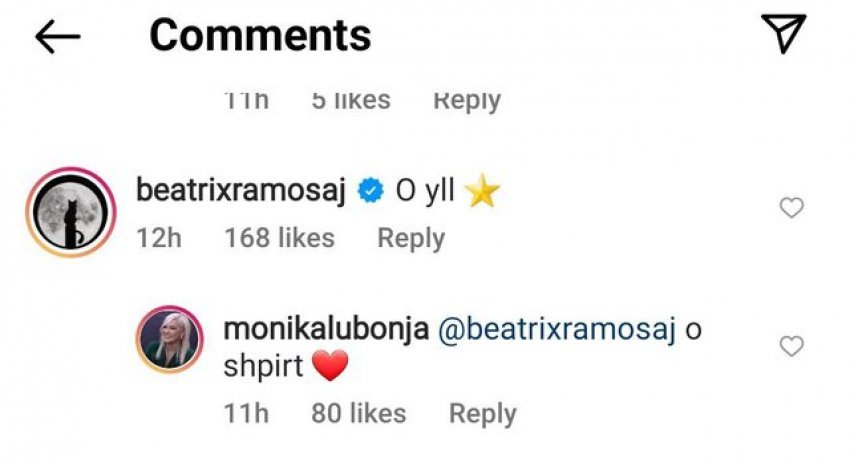This screenshot has height=462, width=850.
Task: Tap the red heart emoji in the reply
Action: point(330,367)
